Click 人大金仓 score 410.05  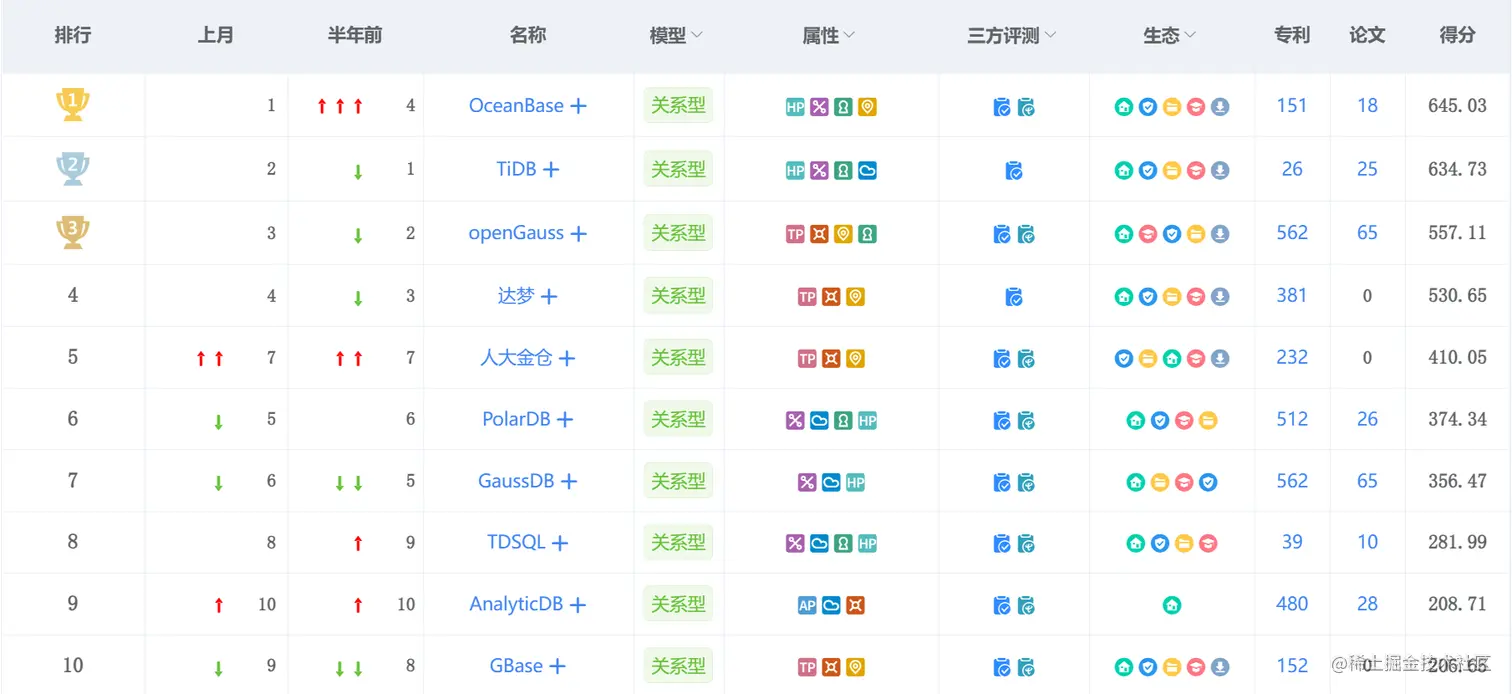pos(1457,358)
